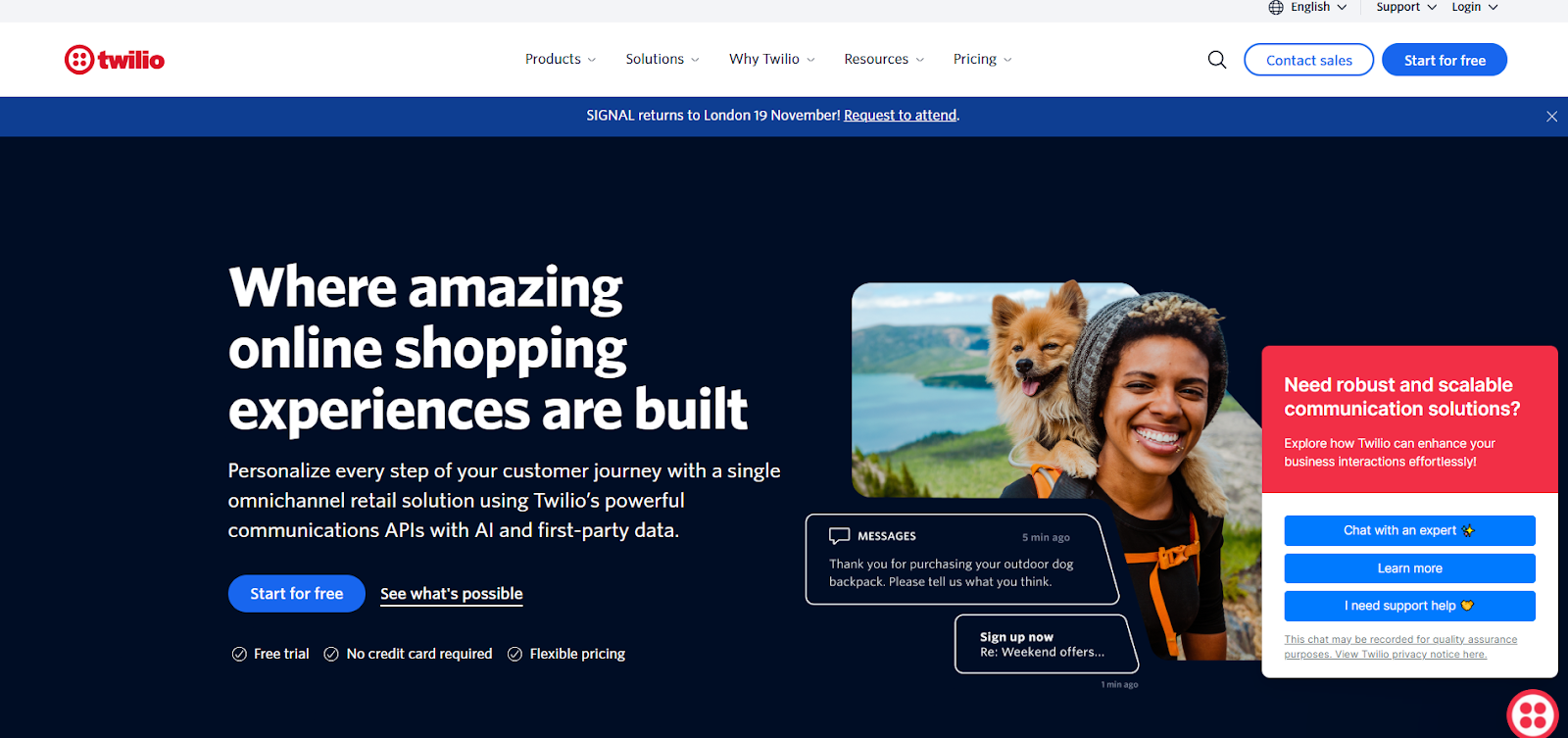Click the Twilio logo in header
Viewport: 1568px width, 738px height.
click(x=115, y=60)
